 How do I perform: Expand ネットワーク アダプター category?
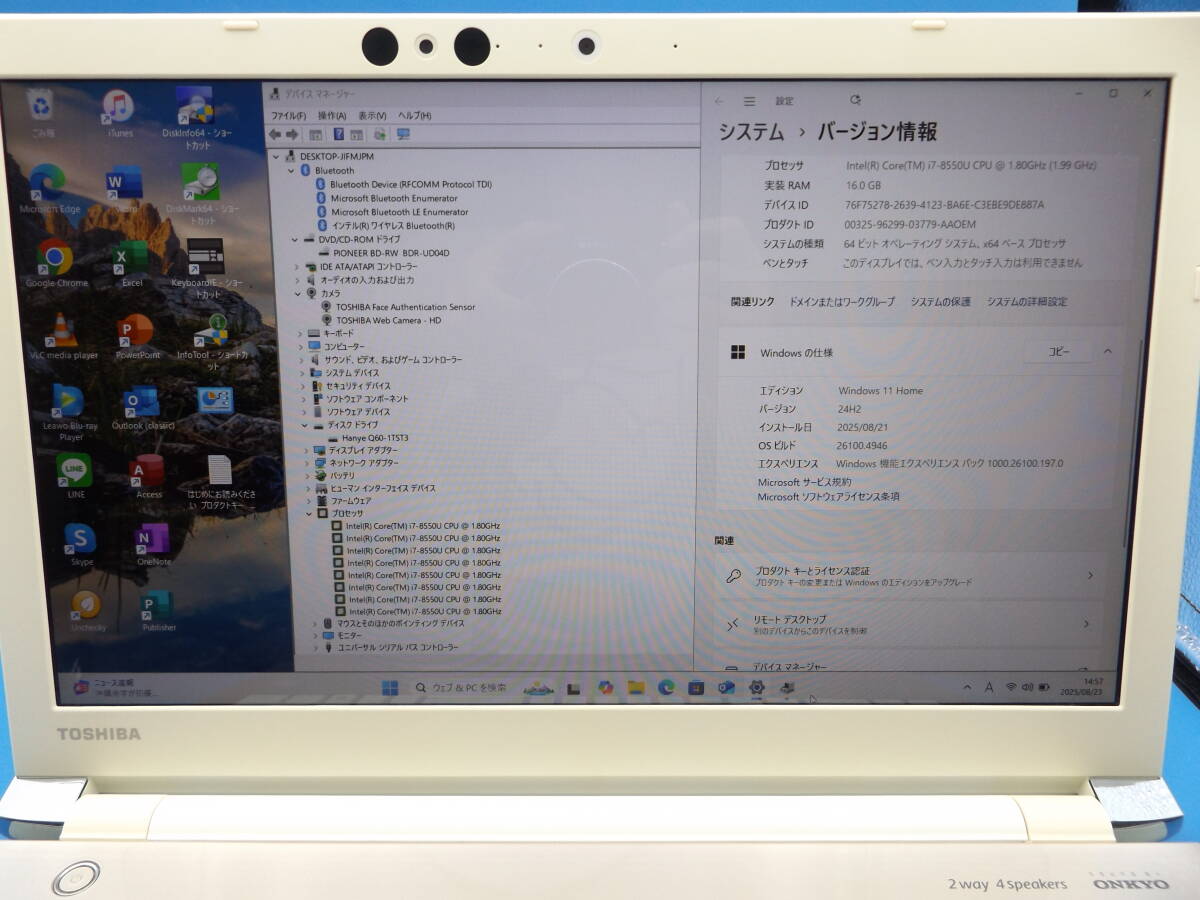(308, 464)
